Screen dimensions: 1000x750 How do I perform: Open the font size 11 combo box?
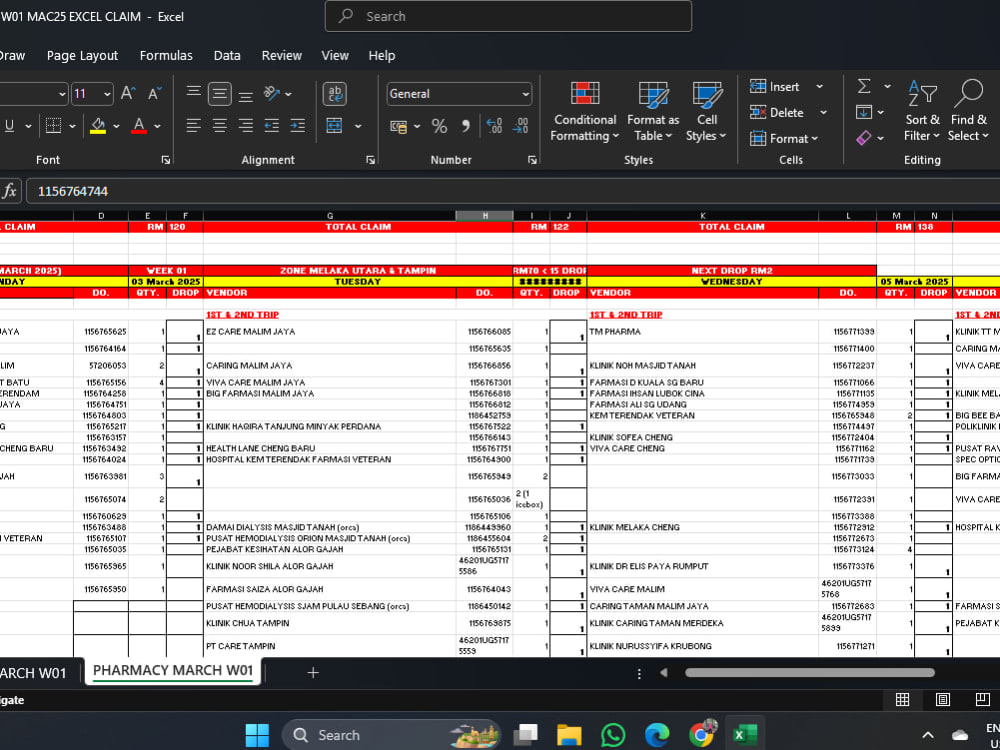pos(92,94)
